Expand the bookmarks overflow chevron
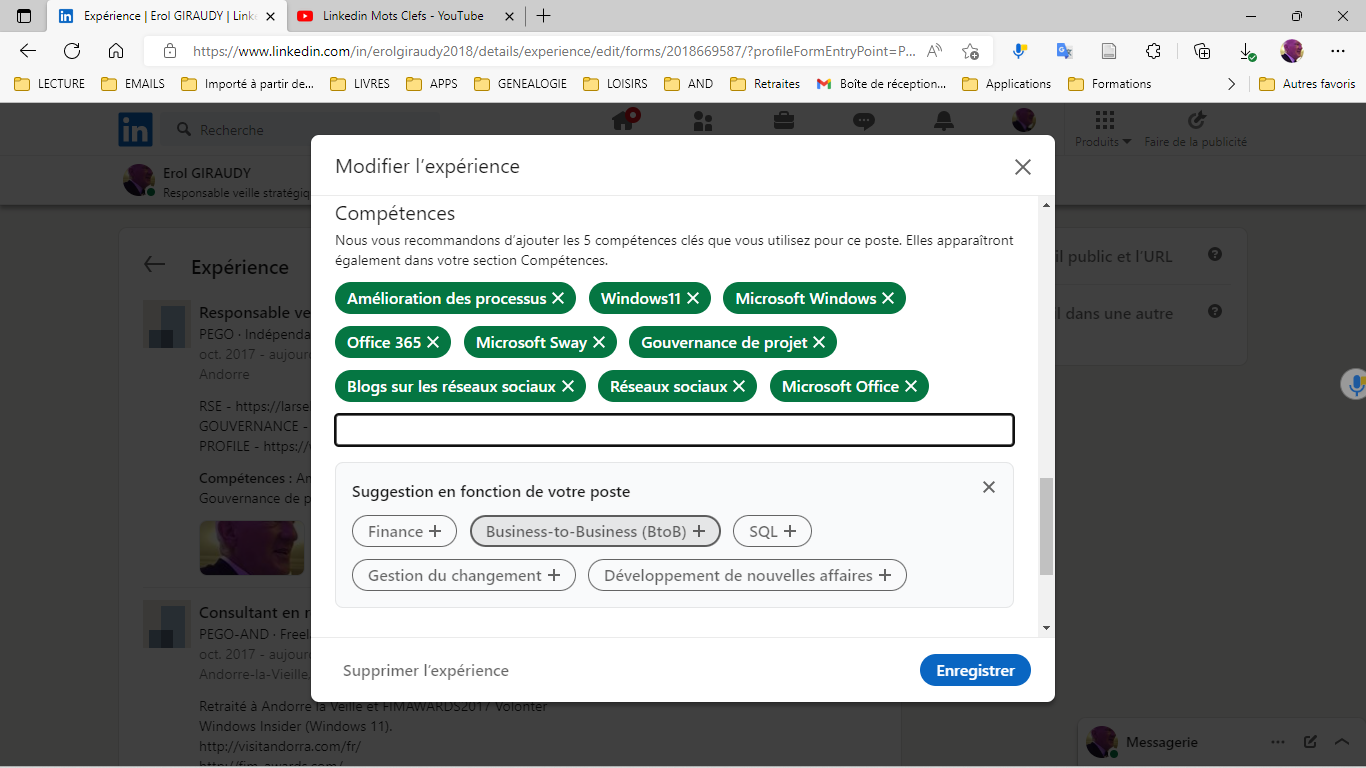Viewport: 1366px width, 768px height. pos(1231,84)
